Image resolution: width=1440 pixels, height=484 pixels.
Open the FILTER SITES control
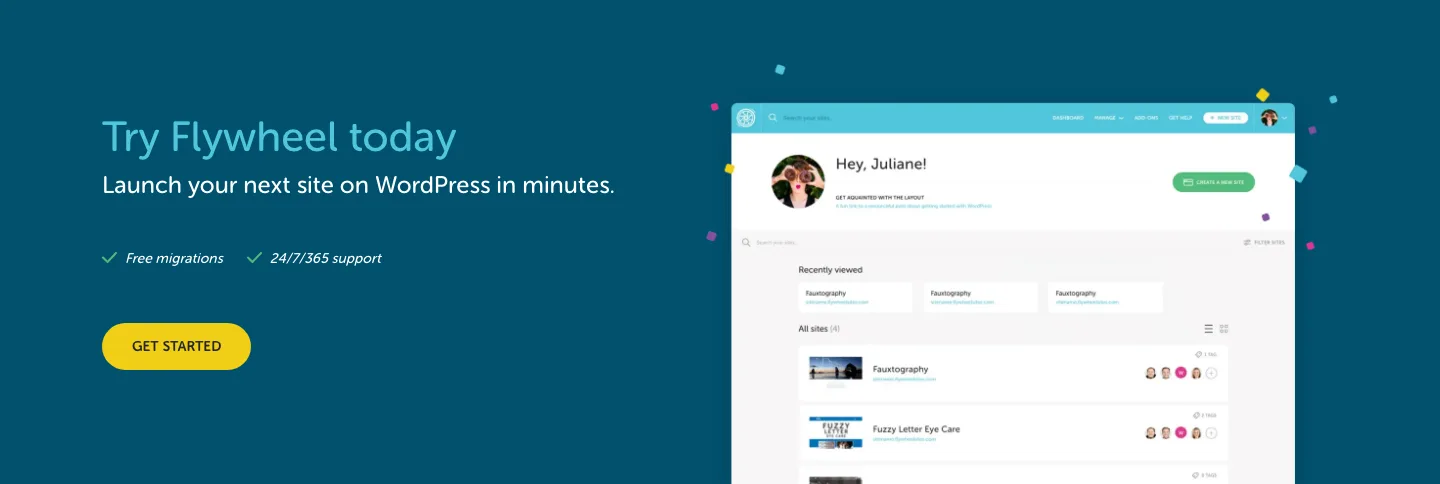[1264, 243]
